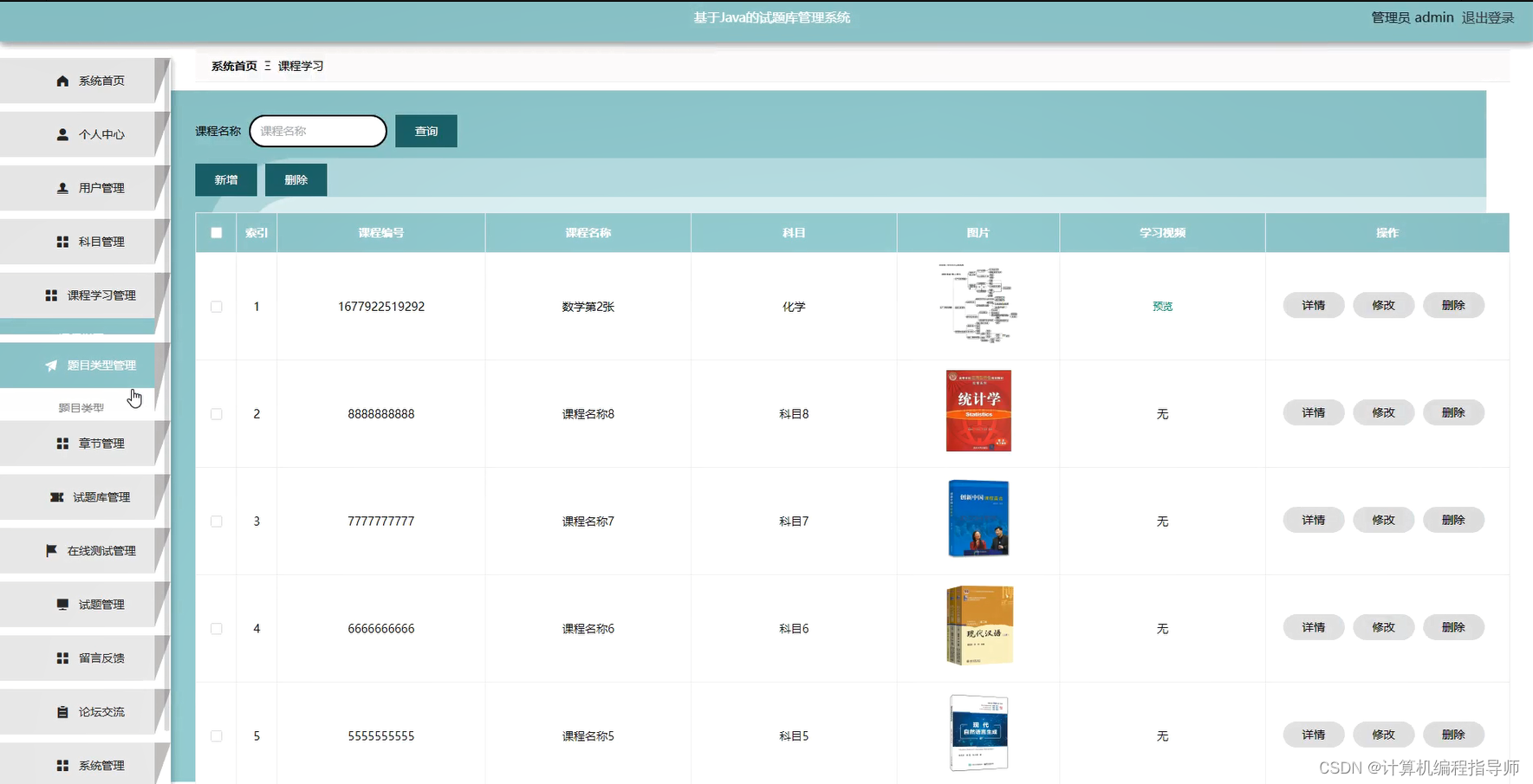Click the 删除 button above the table
Image resolution: width=1533 pixels, height=784 pixels.
[296, 179]
